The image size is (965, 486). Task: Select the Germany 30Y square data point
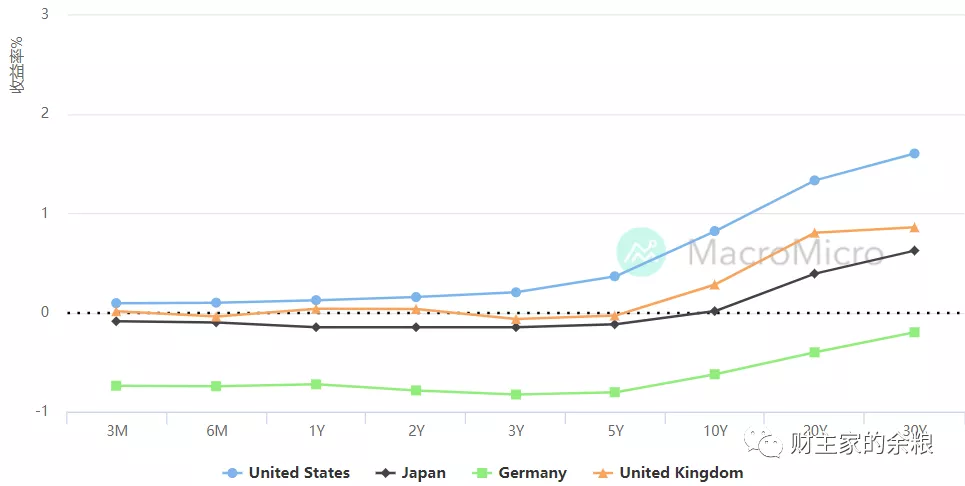pyautogui.click(x=914, y=332)
